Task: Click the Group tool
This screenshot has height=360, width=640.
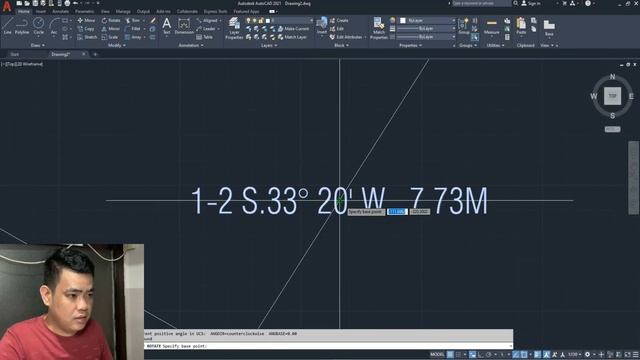Action: 464,26
